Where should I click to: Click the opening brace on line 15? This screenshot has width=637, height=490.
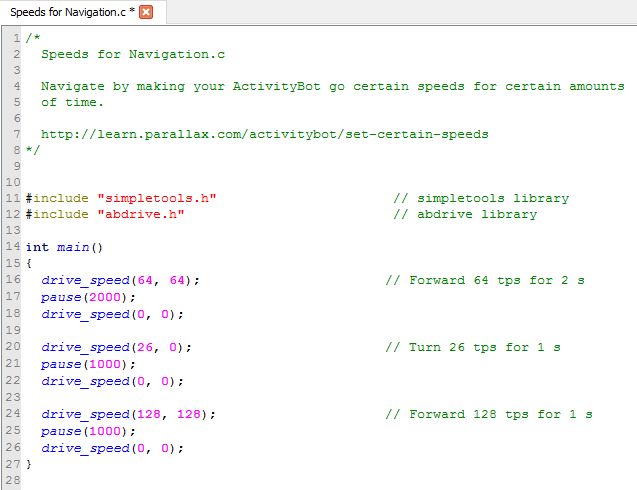(29, 264)
